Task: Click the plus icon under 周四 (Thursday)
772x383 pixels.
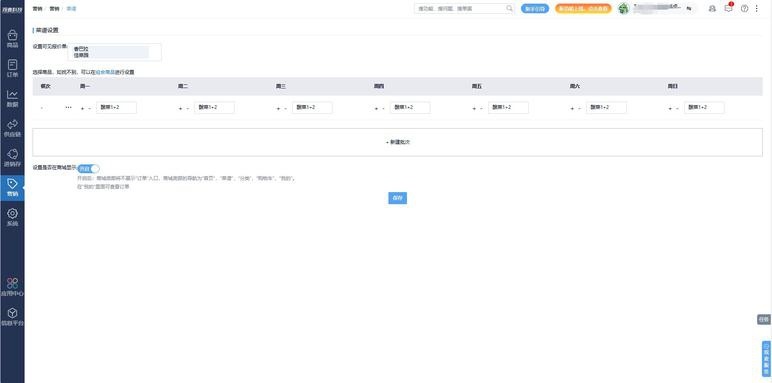Action: [x=376, y=108]
